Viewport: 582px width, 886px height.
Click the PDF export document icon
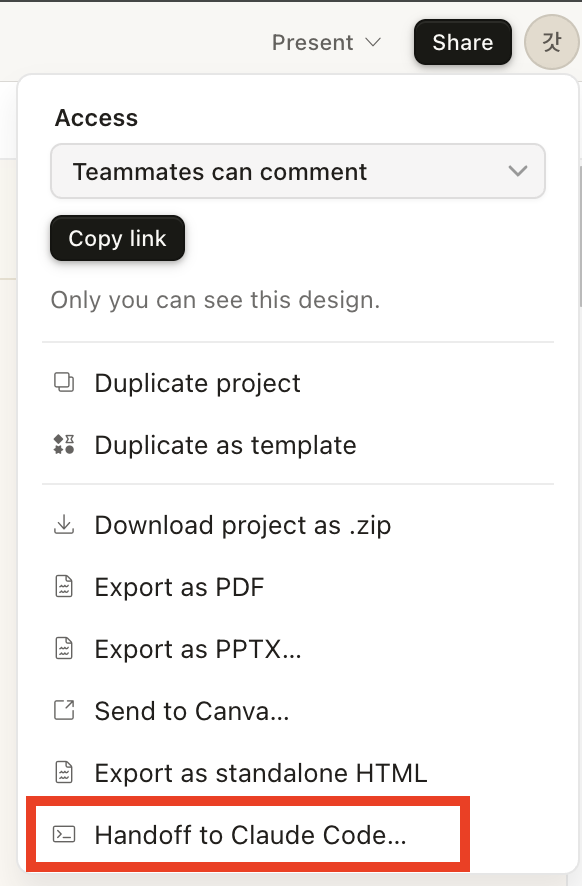64,587
